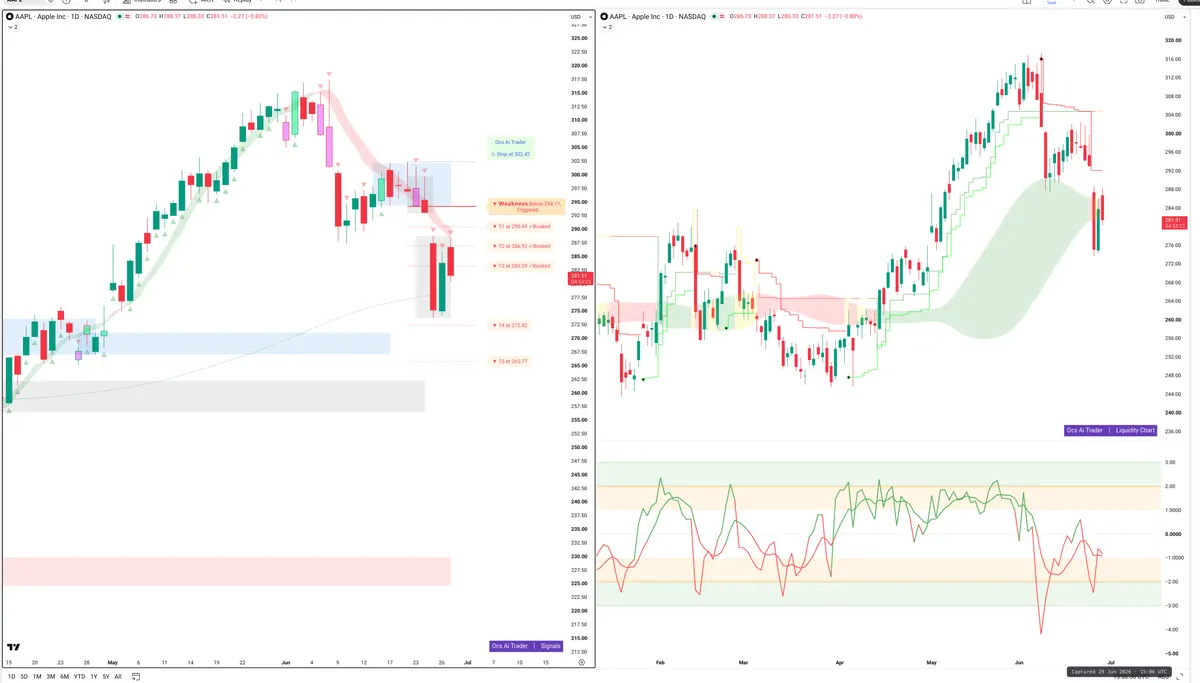Screen dimensions: 1200x683
Task: Click the 'Jul' label on left time axis
Action: [469, 662]
